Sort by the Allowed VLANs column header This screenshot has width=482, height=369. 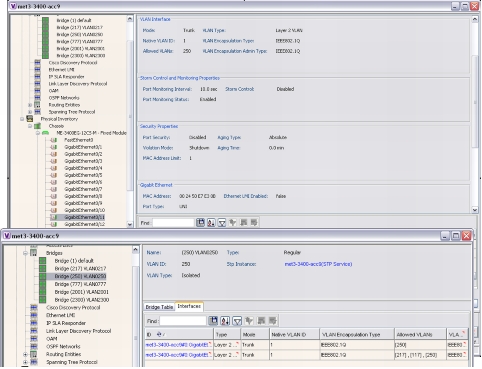(420, 334)
